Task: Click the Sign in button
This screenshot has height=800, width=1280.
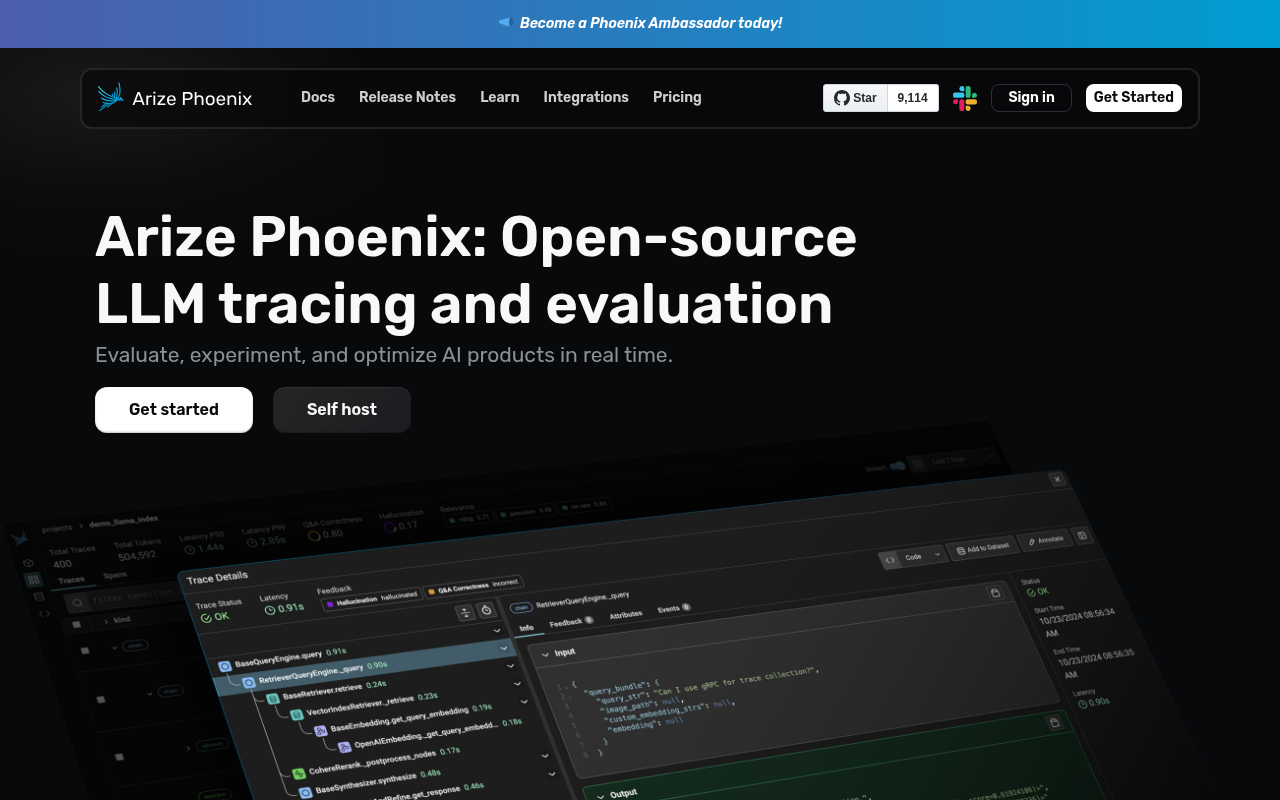Action: tap(1031, 98)
